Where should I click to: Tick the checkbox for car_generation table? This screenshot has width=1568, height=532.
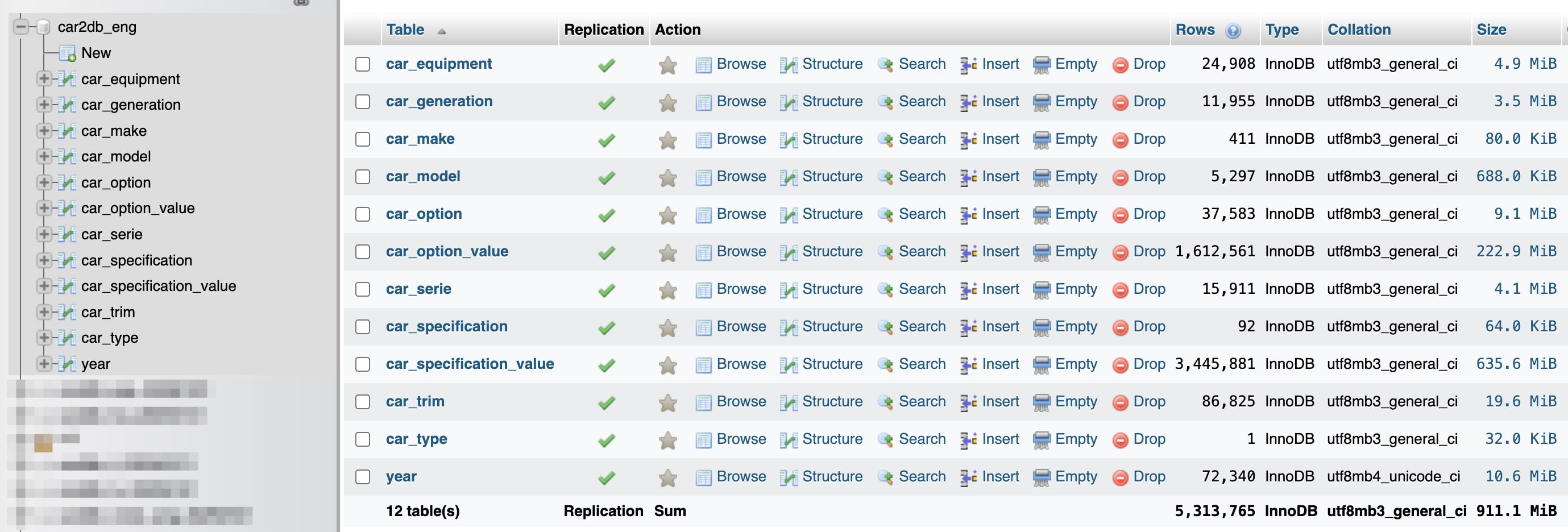point(363,102)
